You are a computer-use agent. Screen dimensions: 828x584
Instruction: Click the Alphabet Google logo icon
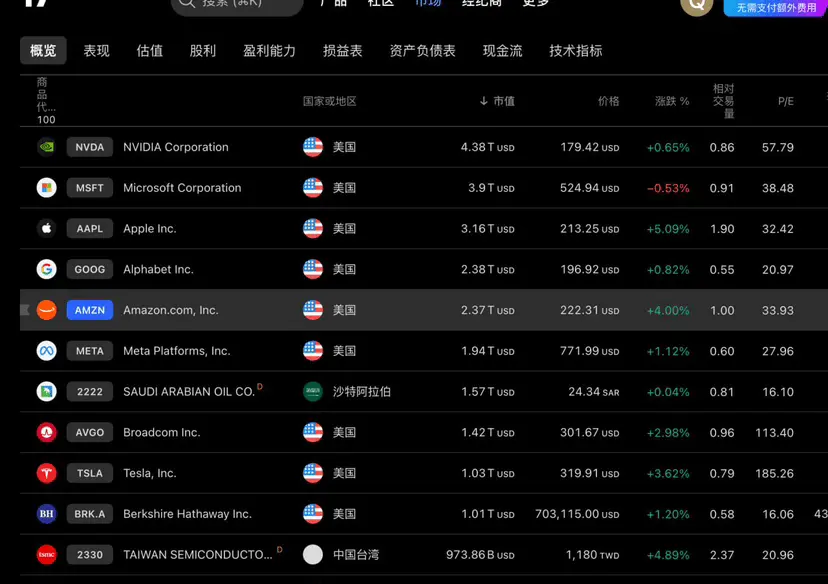pyautogui.click(x=46, y=269)
